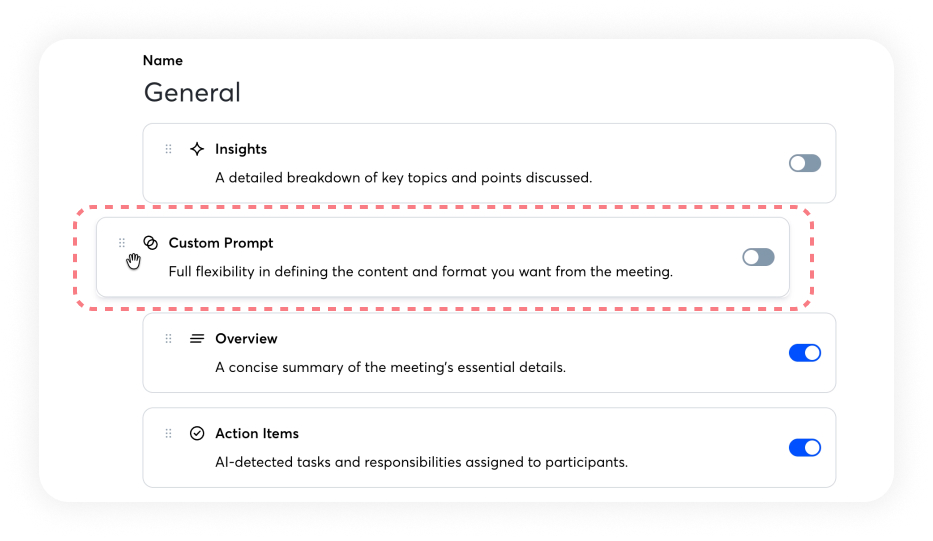This screenshot has height=541, width=933.
Task: Click the Action Items title
Action: click(257, 434)
